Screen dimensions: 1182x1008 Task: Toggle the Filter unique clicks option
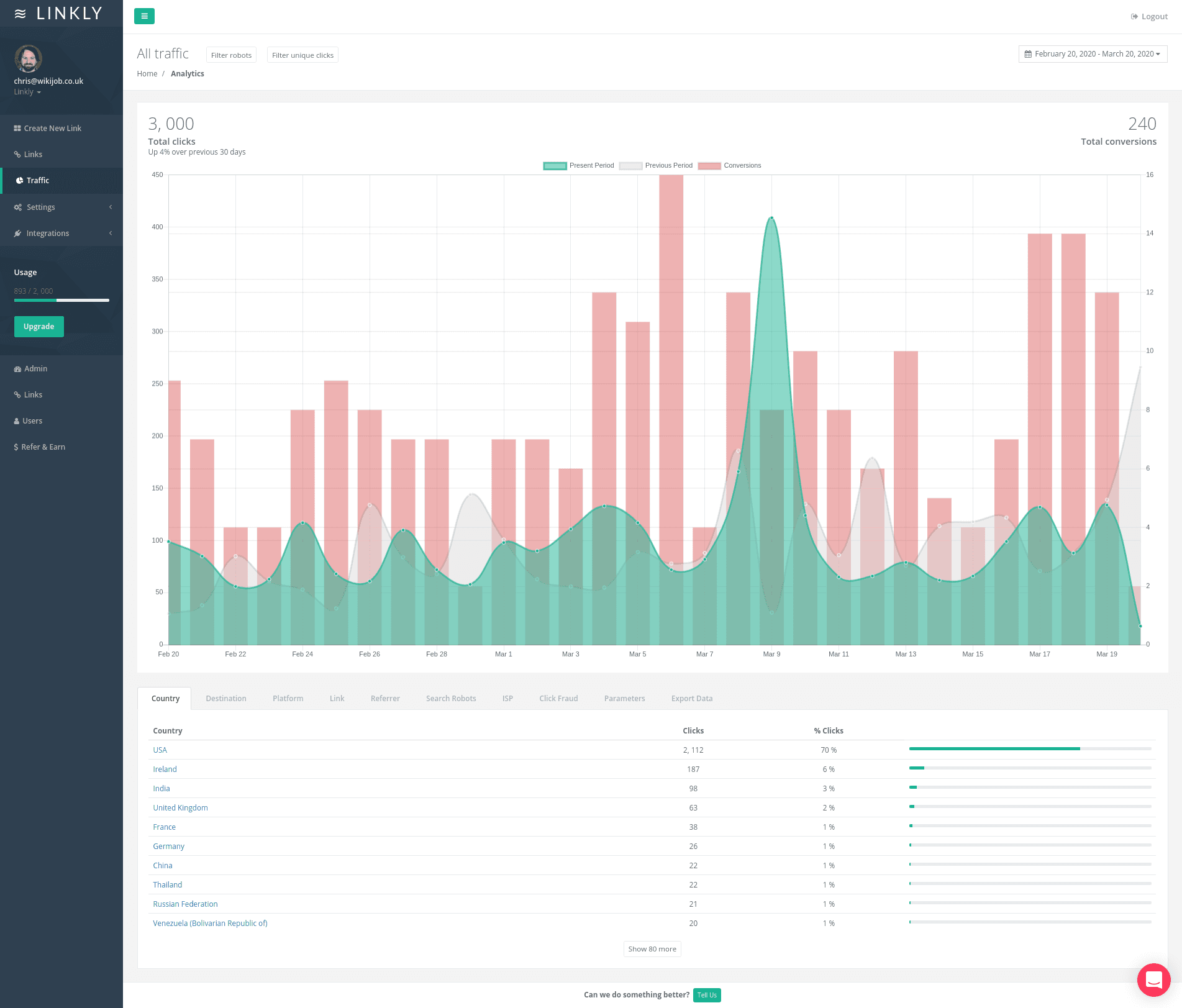(x=302, y=55)
